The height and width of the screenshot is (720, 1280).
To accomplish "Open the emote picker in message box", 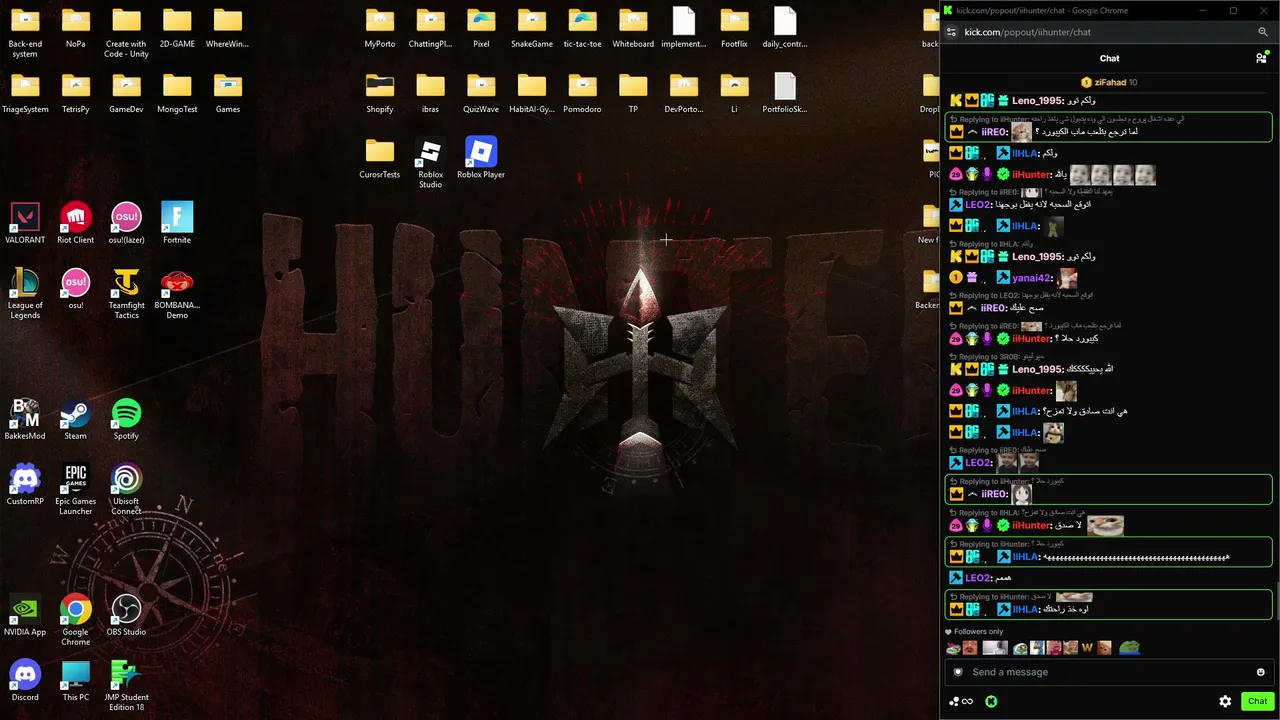I will (1260, 672).
